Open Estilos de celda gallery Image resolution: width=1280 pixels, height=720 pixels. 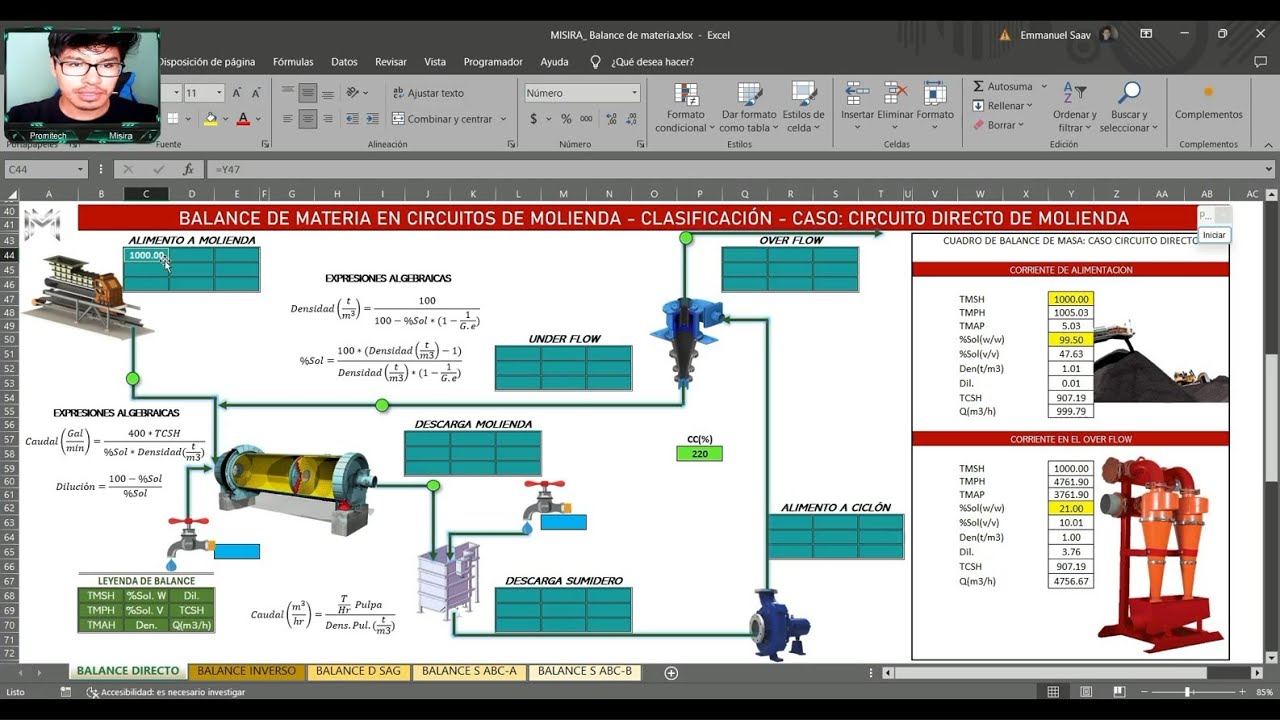click(x=803, y=108)
